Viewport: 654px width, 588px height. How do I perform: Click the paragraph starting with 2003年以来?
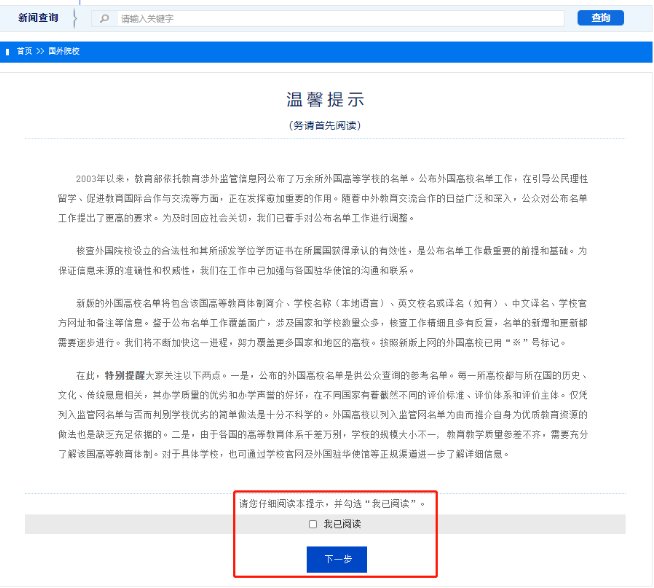[x=323, y=199]
